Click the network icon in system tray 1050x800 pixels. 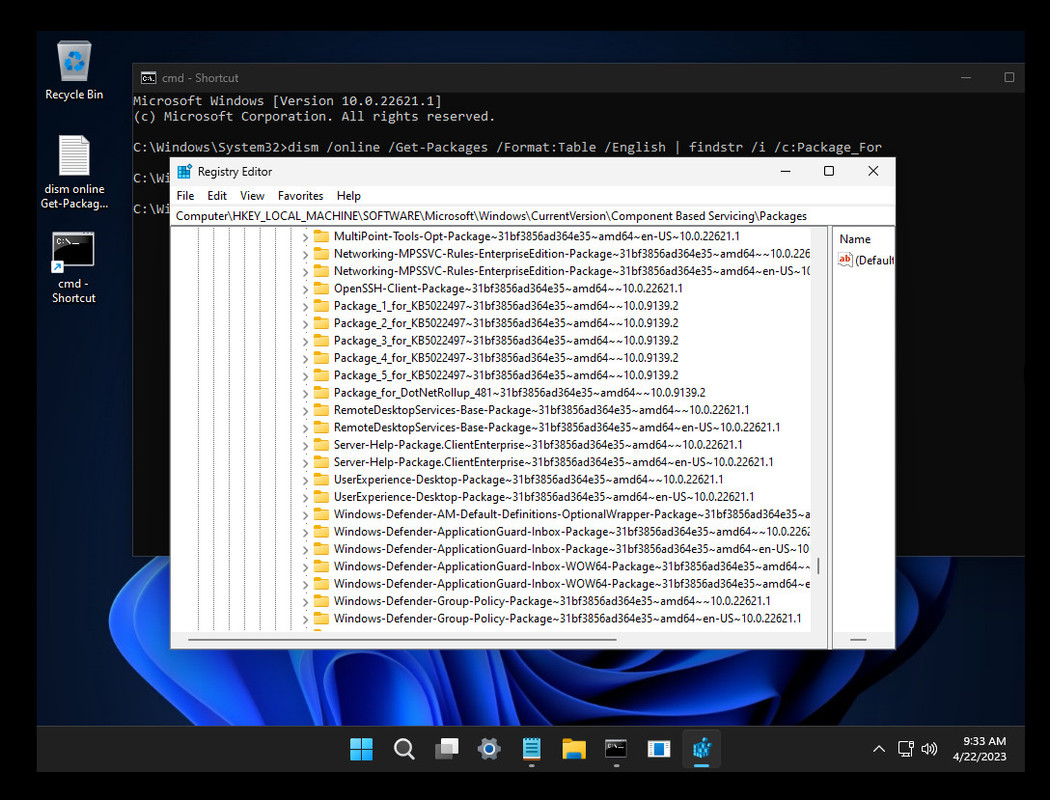pos(905,749)
